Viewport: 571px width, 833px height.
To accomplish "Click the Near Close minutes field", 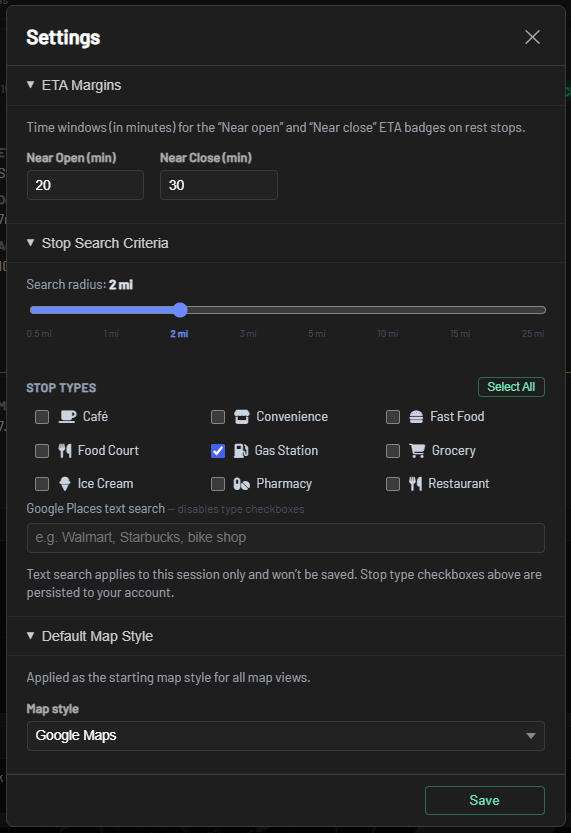I will click(219, 185).
